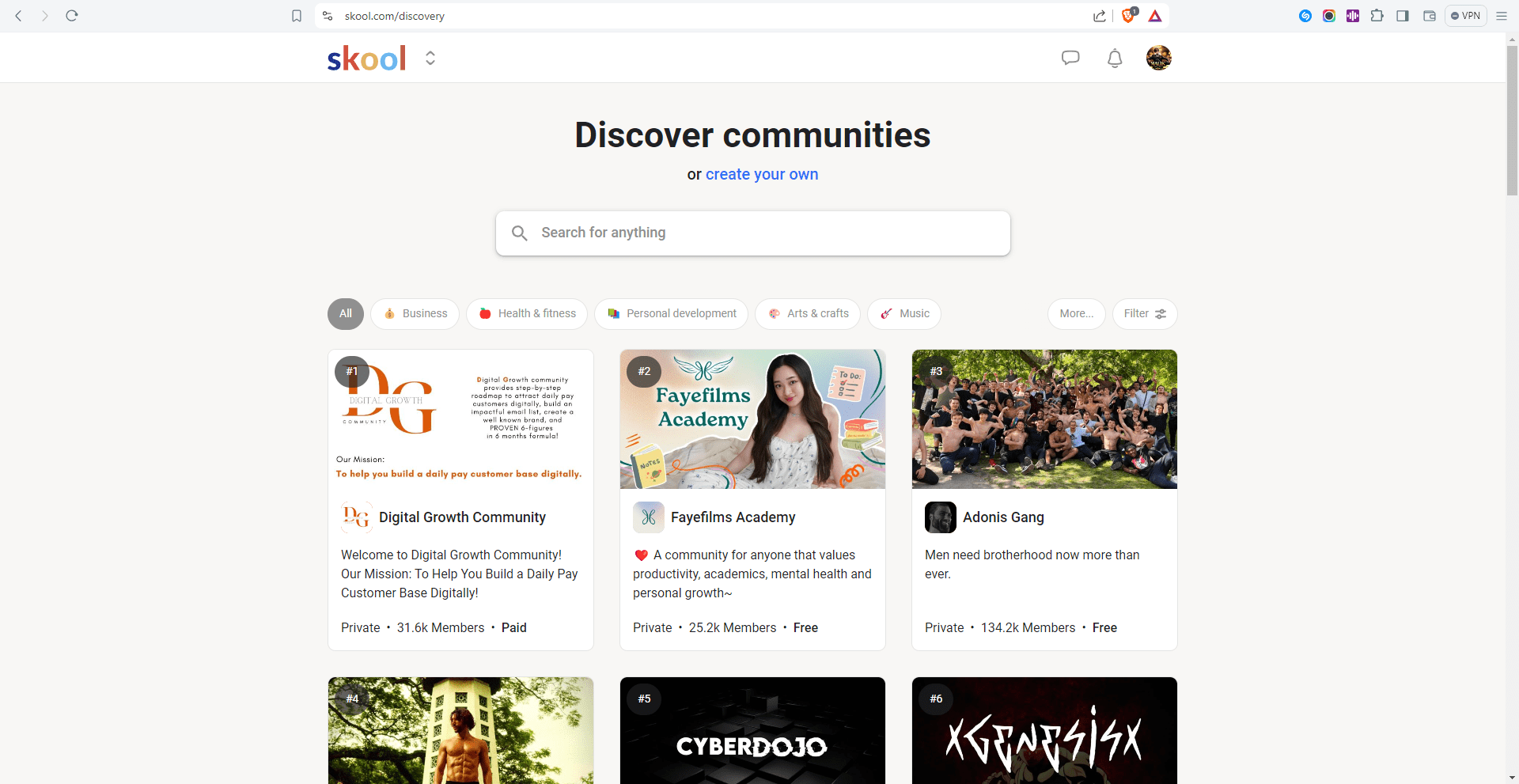Toggle the VPN button in the toolbar

(1466, 16)
